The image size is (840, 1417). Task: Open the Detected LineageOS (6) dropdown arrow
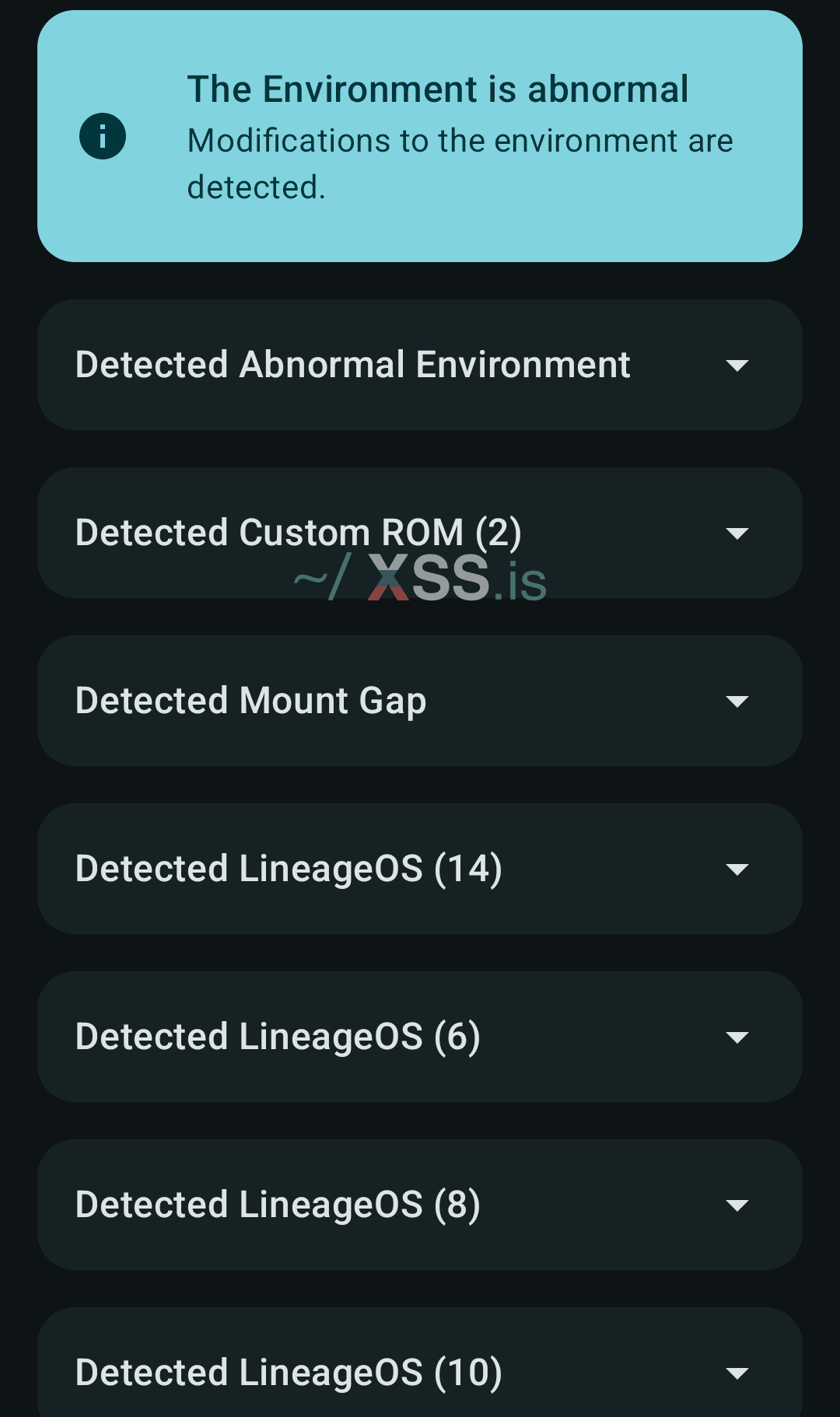[737, 1037]
